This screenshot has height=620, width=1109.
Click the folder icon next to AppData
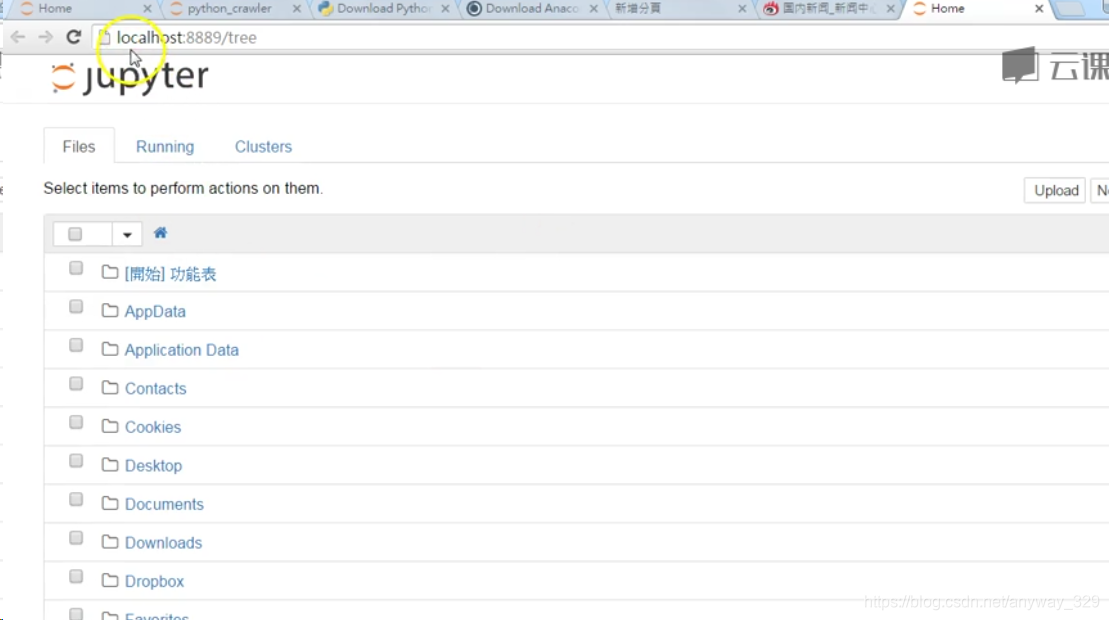[x=110, y=310]
